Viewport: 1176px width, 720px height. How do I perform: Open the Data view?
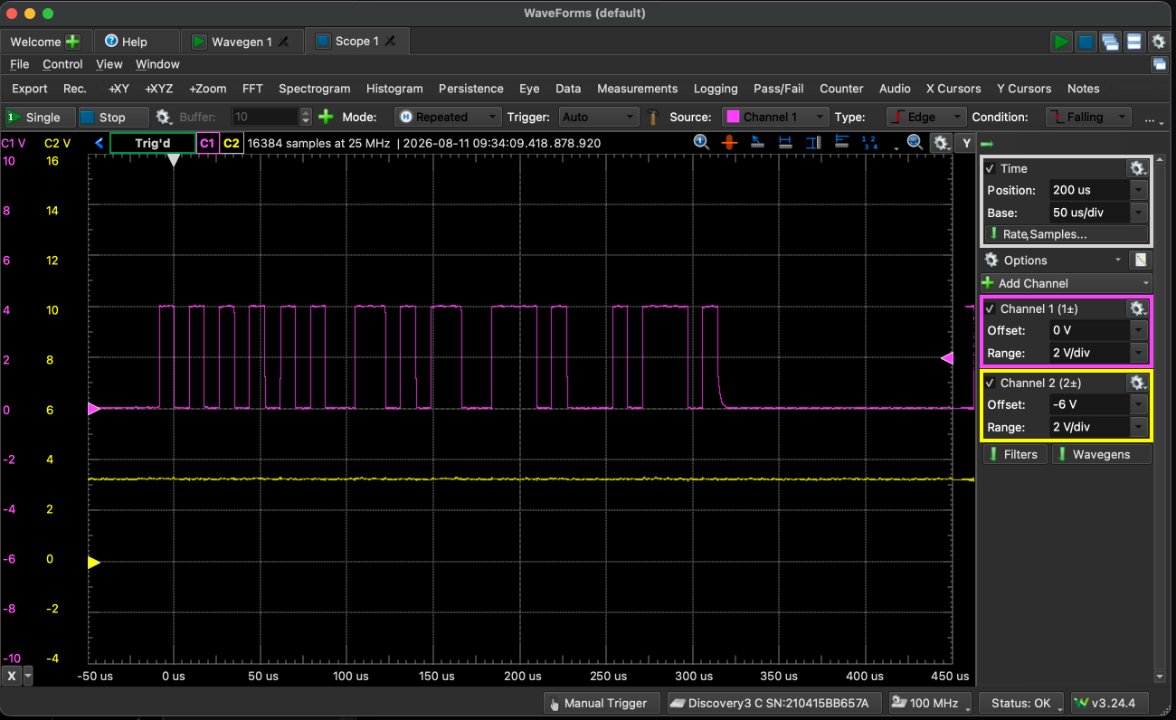(568, 88)
